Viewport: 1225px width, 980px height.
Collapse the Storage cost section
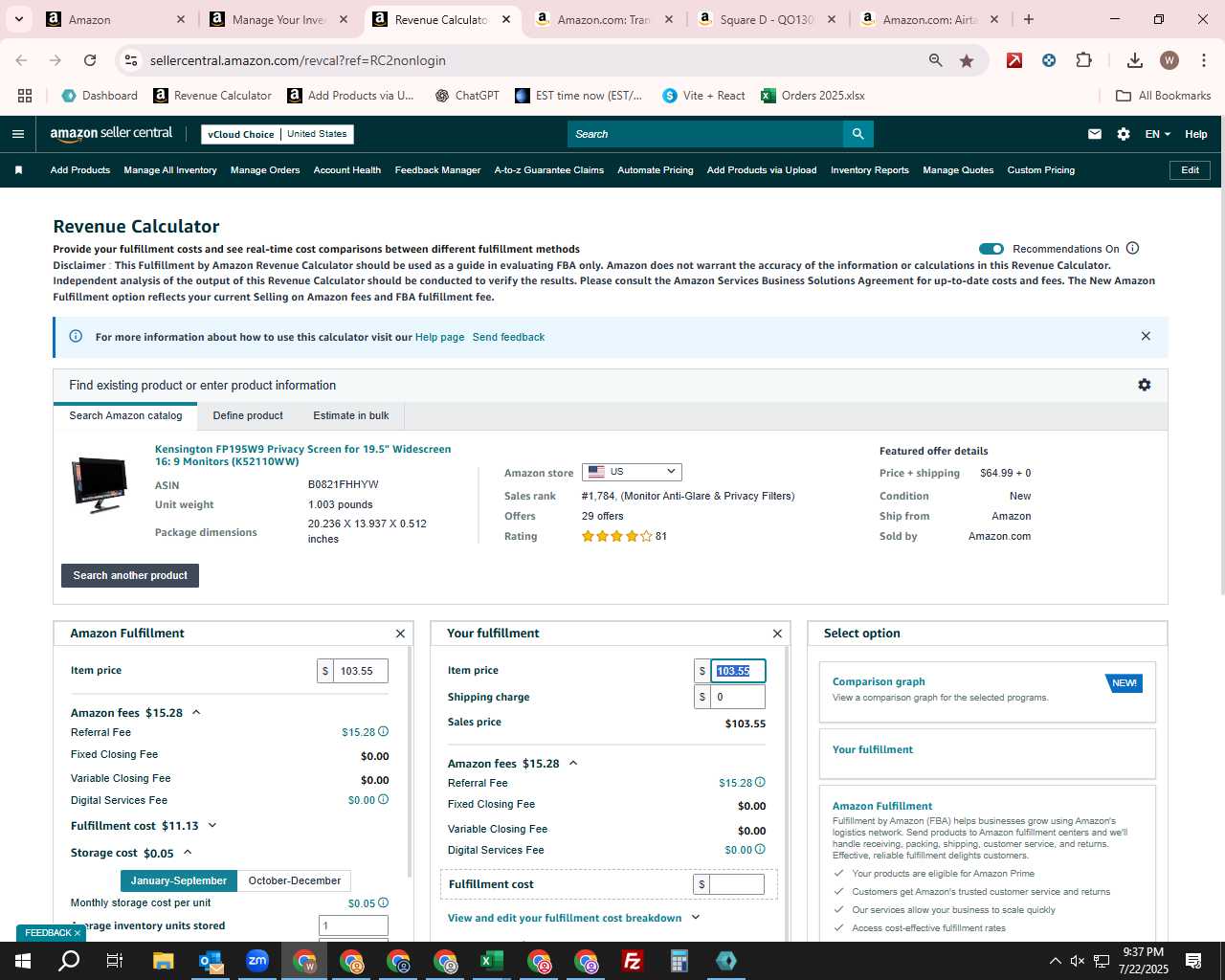[188, 853]
